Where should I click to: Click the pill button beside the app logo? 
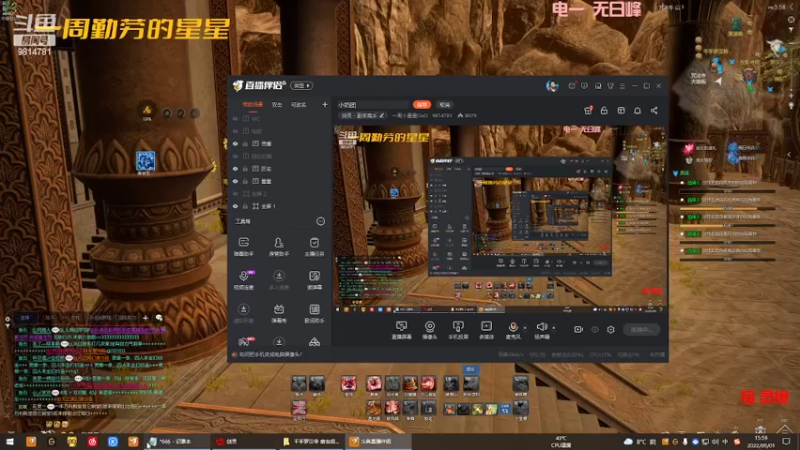302,86
